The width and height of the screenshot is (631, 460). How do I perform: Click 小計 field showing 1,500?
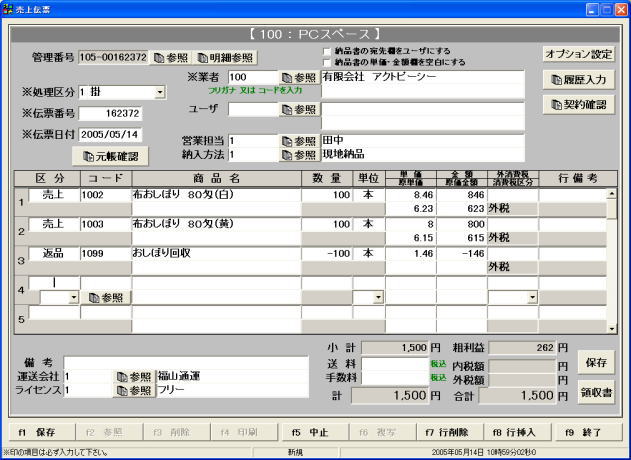point(394,348)
